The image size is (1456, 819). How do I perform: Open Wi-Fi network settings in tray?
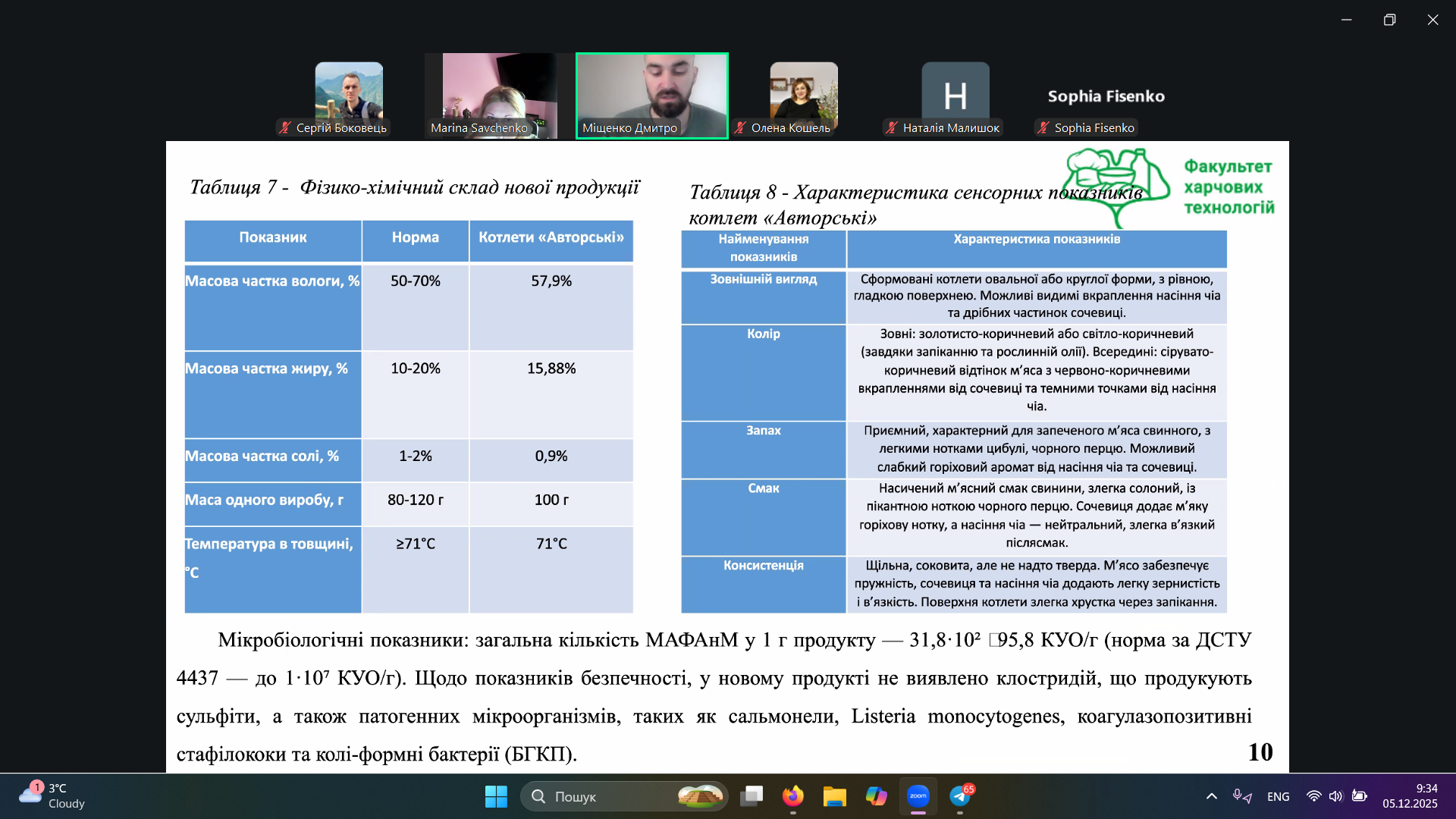pyautogui.click(x=1313, y=796)
